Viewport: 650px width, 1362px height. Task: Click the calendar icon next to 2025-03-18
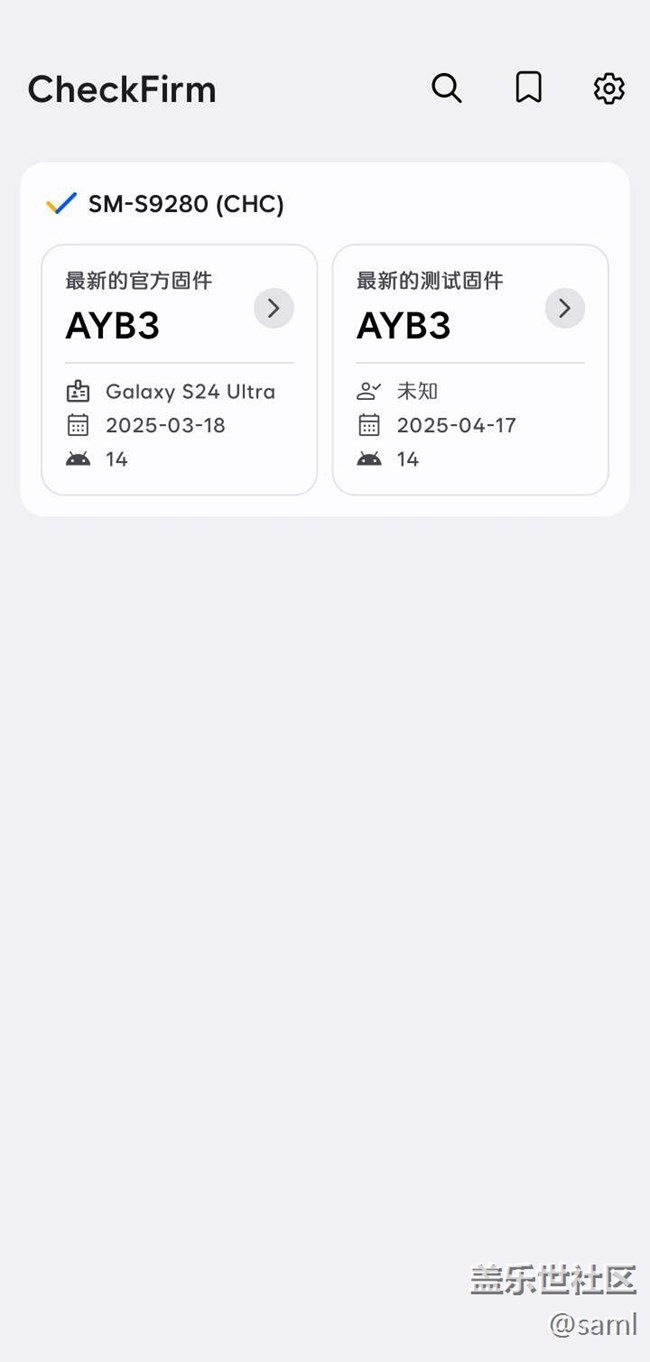pyautogui.click(x=78, y=425)
